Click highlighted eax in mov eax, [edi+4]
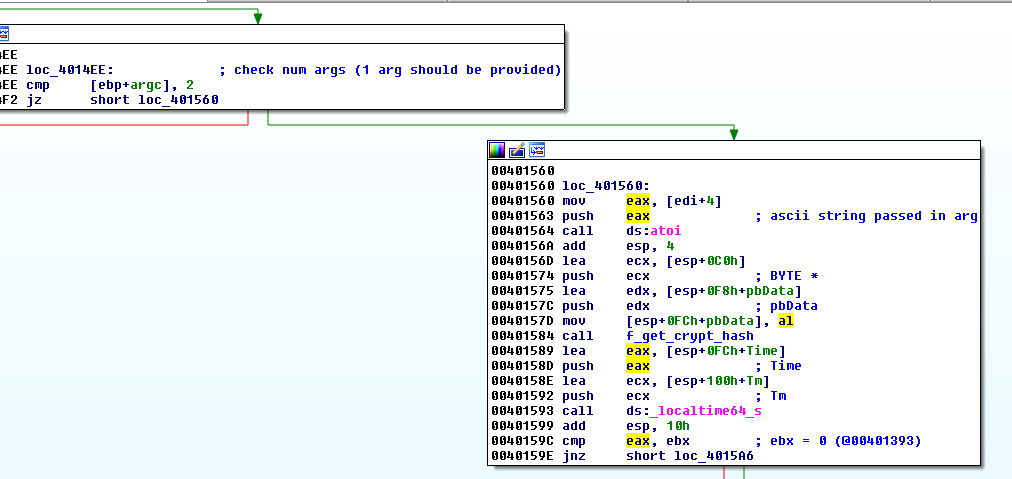This screenshot has height=479, width=1012. (x=637, y=201)
